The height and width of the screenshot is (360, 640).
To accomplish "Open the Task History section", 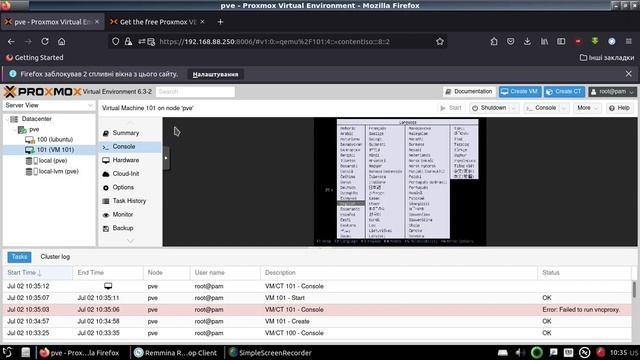I will point(130,201).
